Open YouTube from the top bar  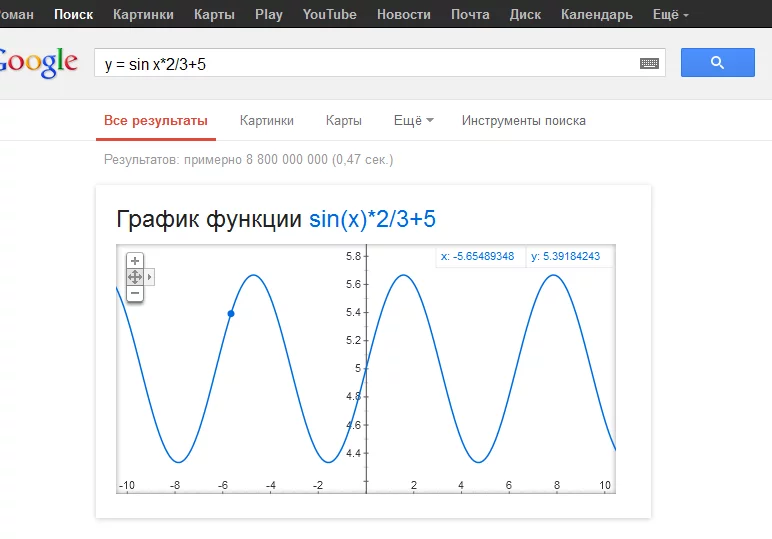point(329,14)
